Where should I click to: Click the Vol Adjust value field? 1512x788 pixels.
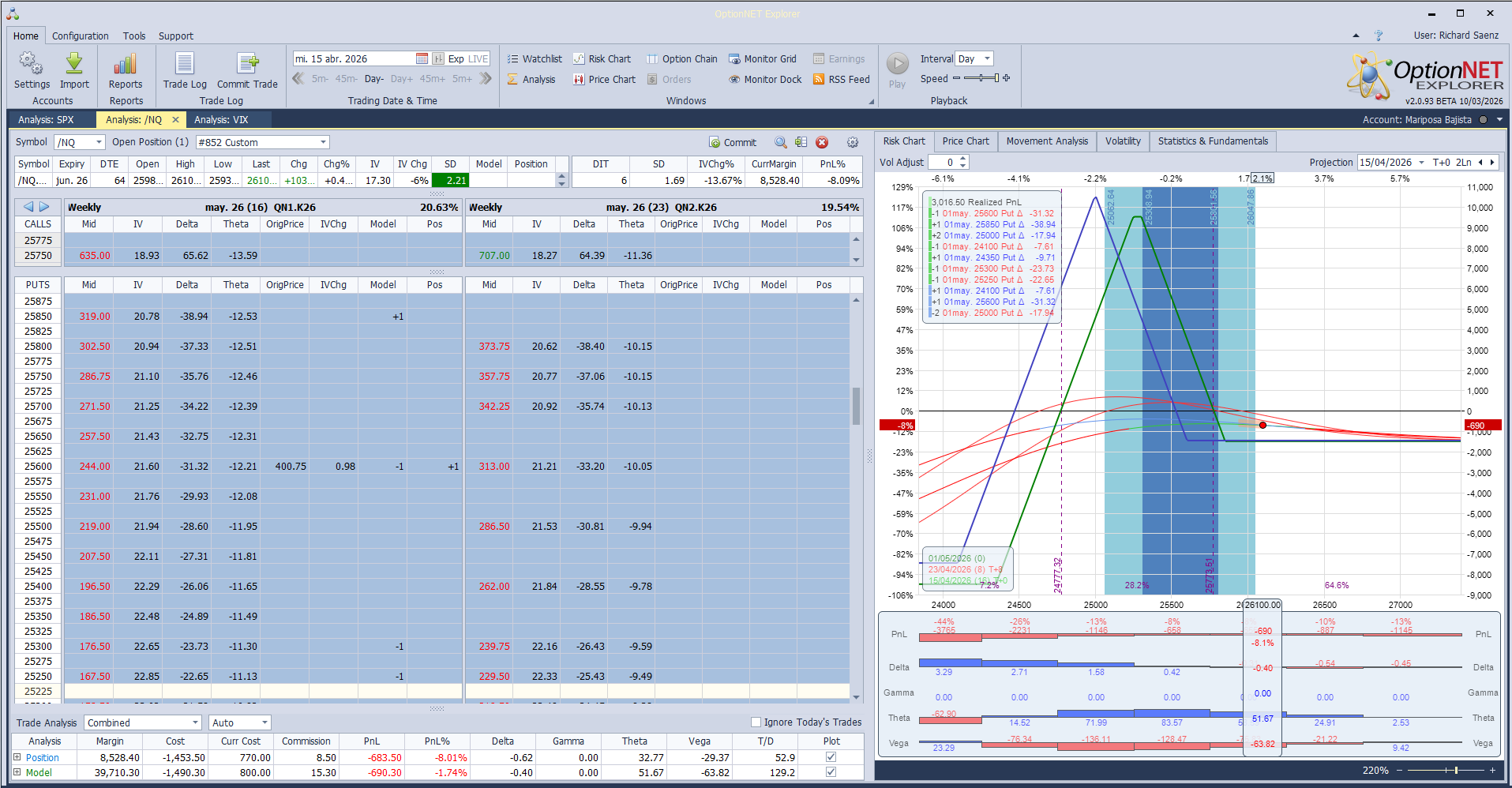click(942, 162)
